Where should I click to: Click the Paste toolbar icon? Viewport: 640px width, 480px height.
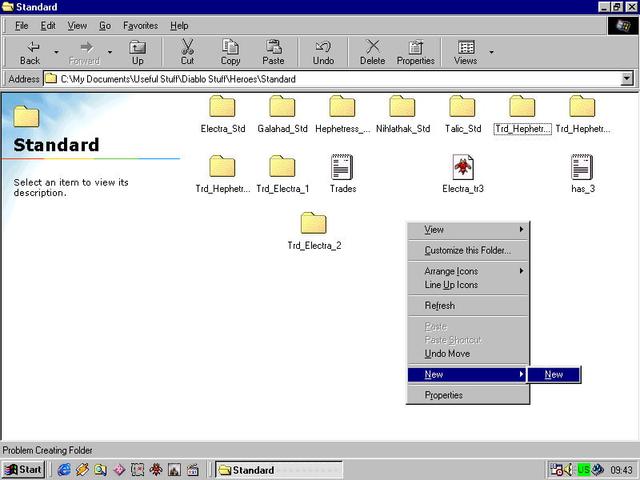click(x=273, y=52)
